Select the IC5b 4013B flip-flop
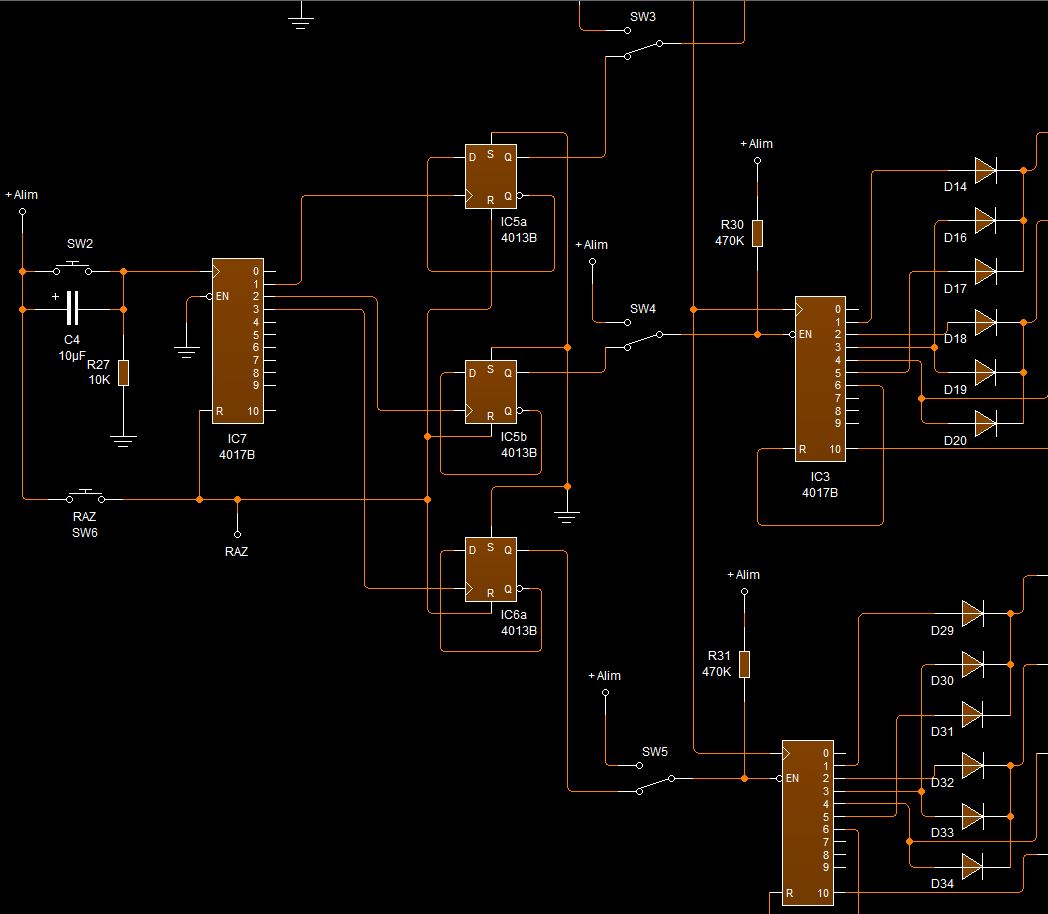 [x=491, y=391]
